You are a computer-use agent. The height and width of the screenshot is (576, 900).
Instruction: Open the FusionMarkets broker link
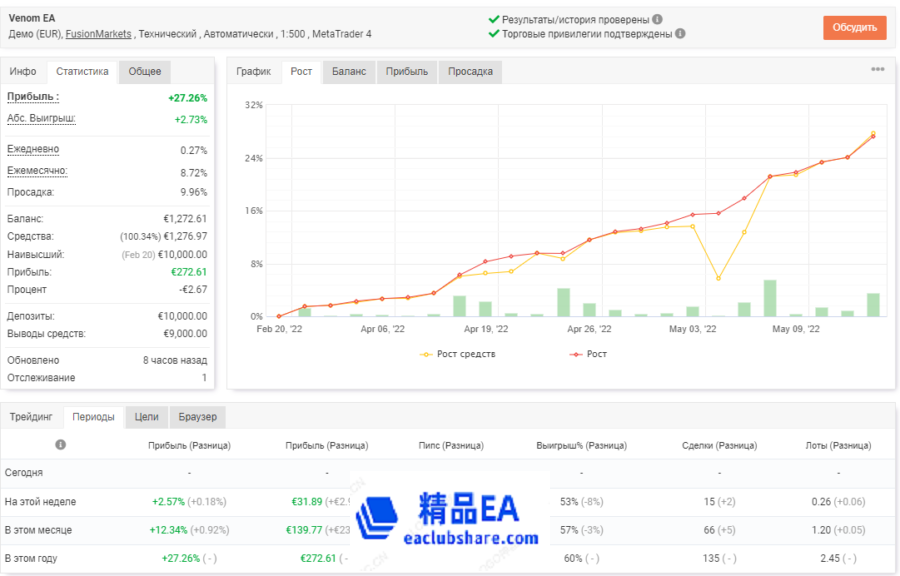point(98,34)
